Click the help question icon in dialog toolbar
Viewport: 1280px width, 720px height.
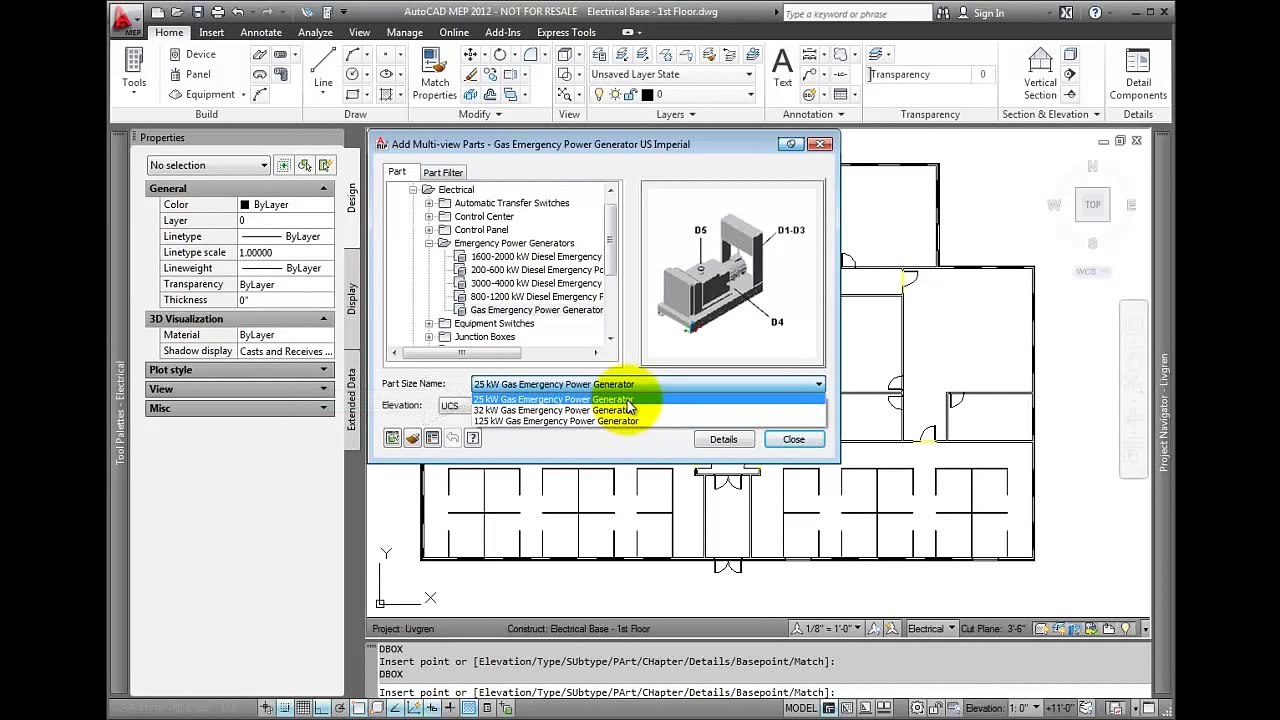(473, 438)
